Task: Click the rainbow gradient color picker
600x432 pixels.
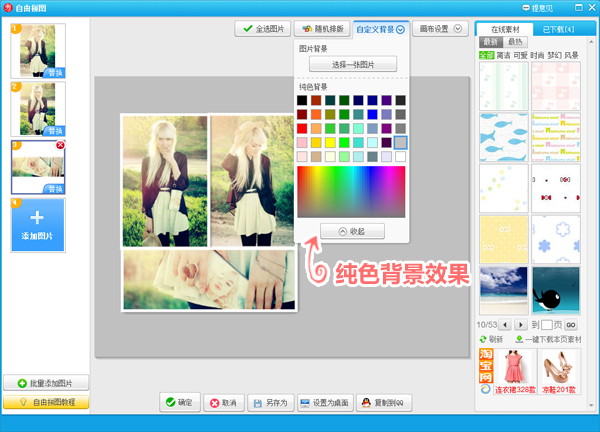Action: 351,192
